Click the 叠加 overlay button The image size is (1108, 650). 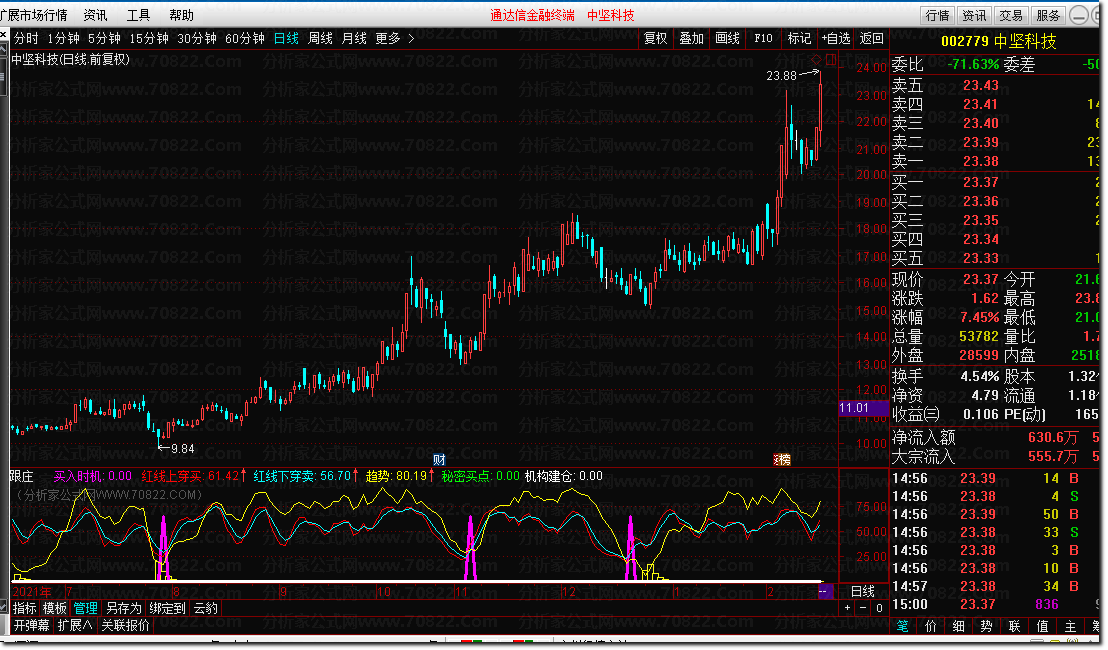(691, 38)
